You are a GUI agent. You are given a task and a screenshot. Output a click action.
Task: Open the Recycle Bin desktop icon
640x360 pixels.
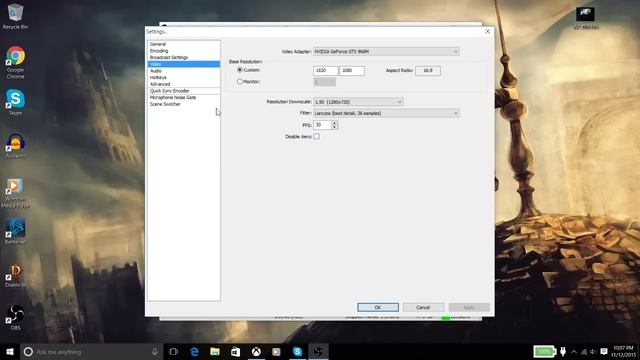[x=16, y=16]
